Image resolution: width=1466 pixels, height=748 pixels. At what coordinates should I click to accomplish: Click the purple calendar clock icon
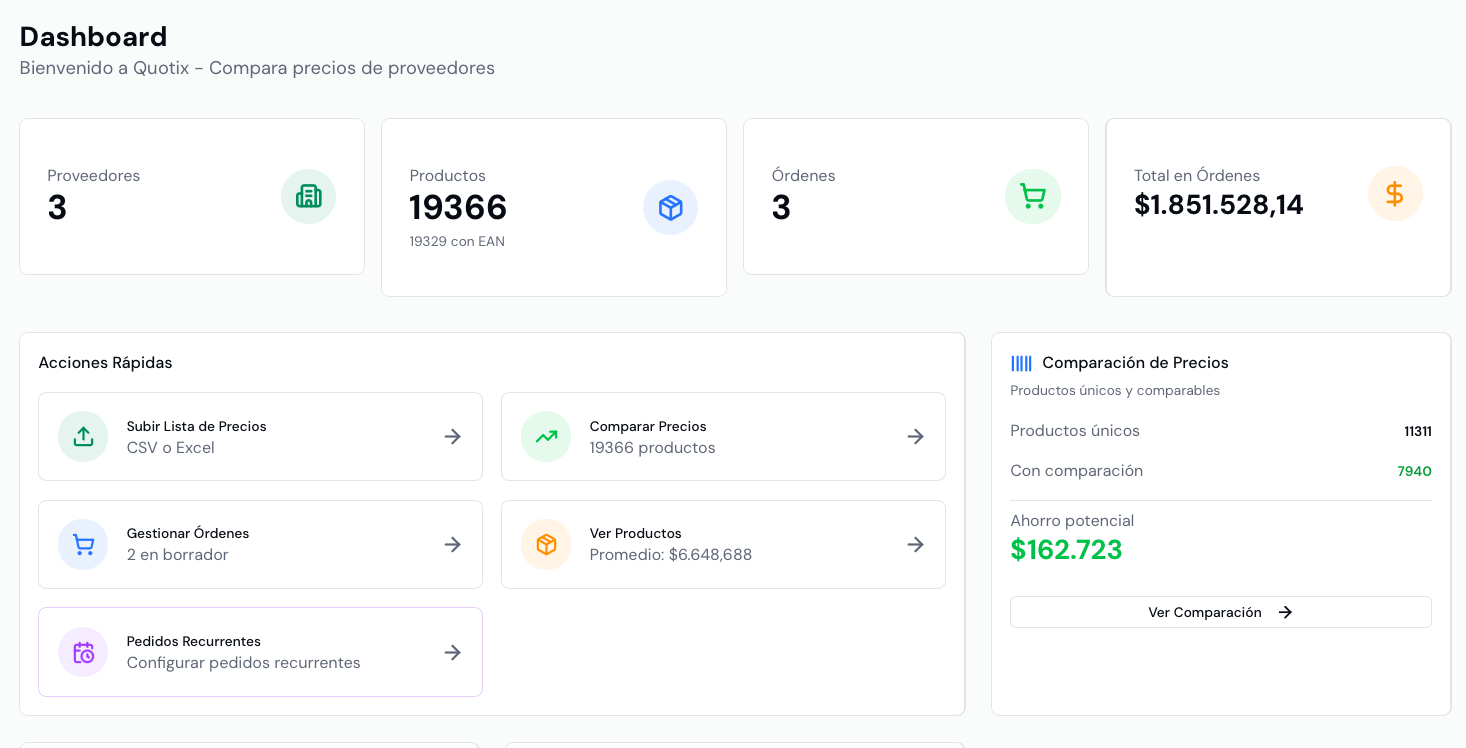point(83,652)
